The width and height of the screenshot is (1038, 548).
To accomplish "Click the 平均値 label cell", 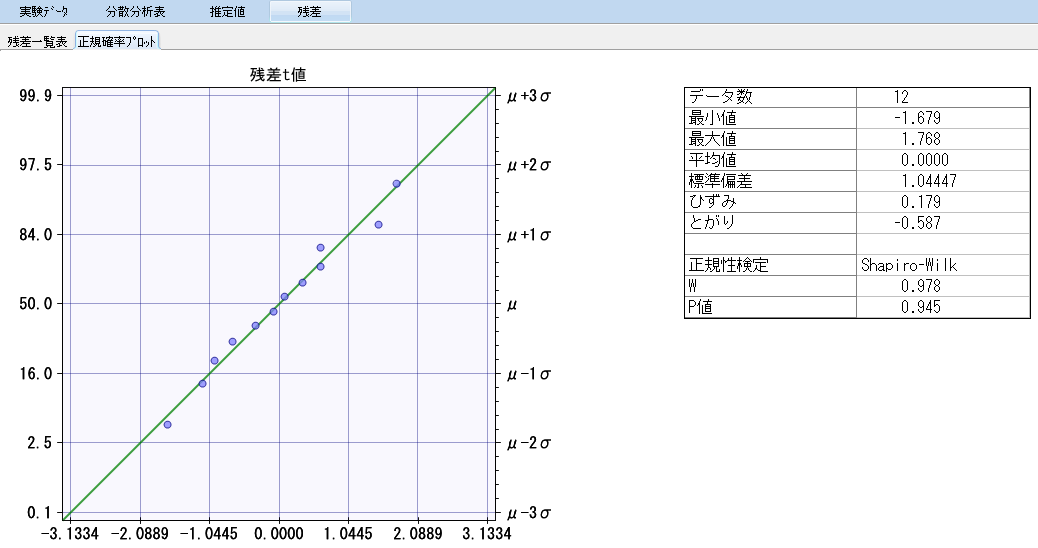I will [x=770, y=160].
